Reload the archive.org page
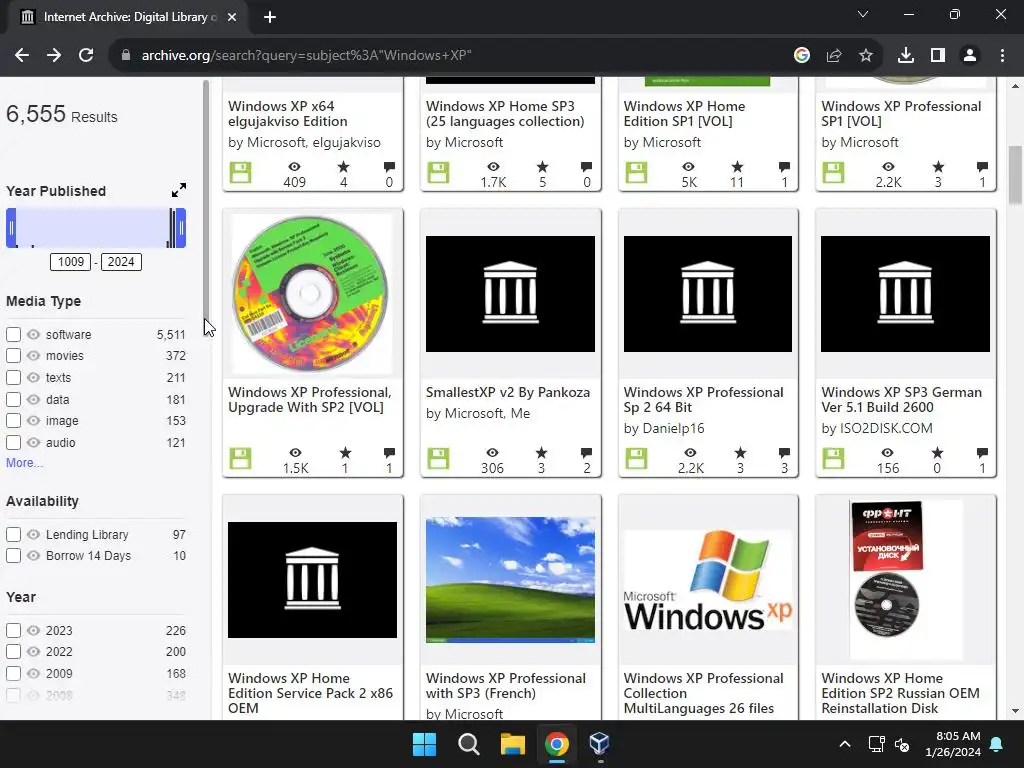 click(x=86, y=56)
